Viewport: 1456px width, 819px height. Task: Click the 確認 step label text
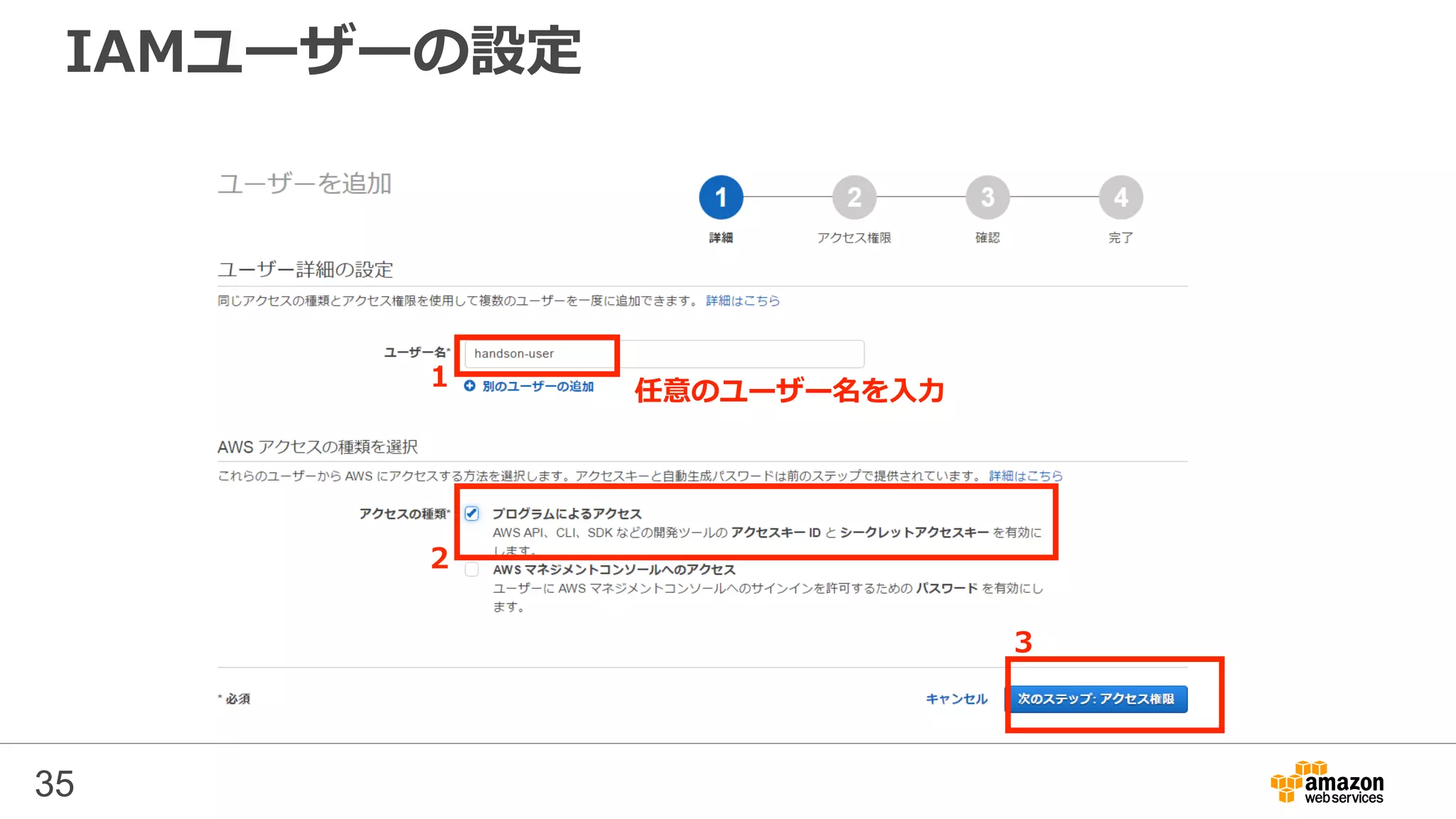tap(987, 237)
